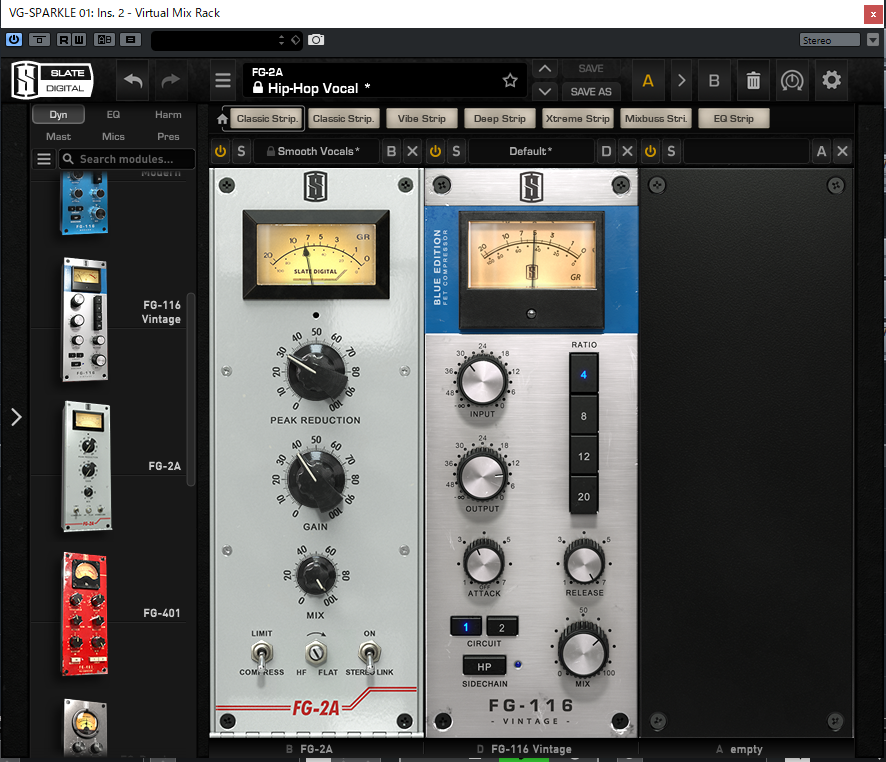886x762 pixels.
Task: Select the FG-401 module thumbnail
Action: 85,614
